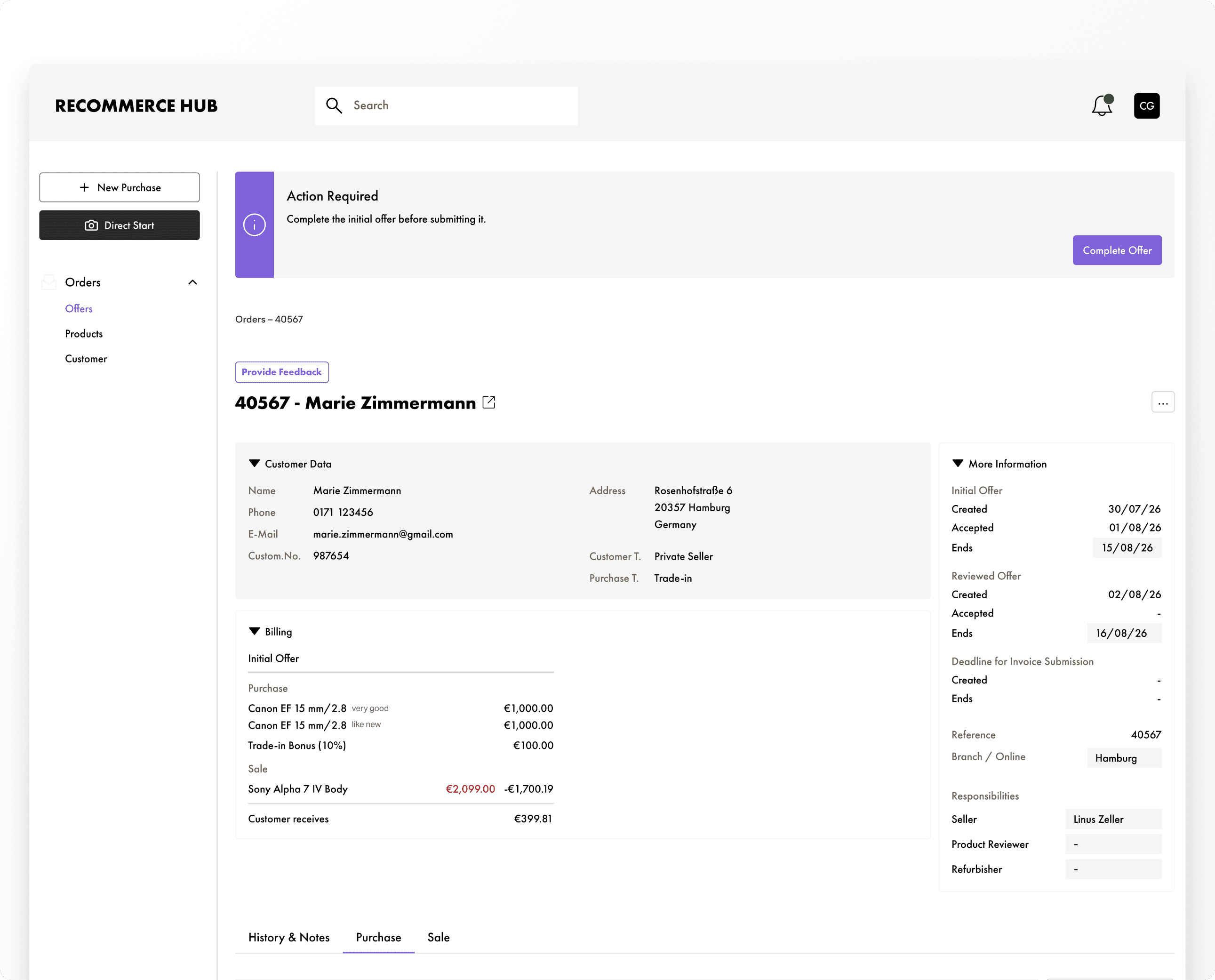The width and height of the screenshot is (1215, 980).
Task: Open customer profile external link icon
Action: click(x=489, y=402)
